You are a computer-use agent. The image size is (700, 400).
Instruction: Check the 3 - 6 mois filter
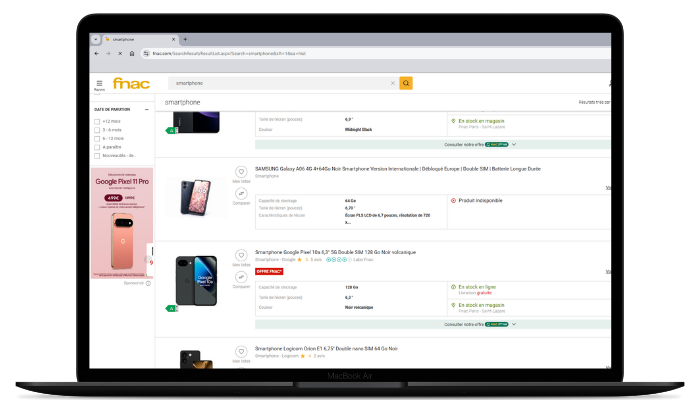97,130
